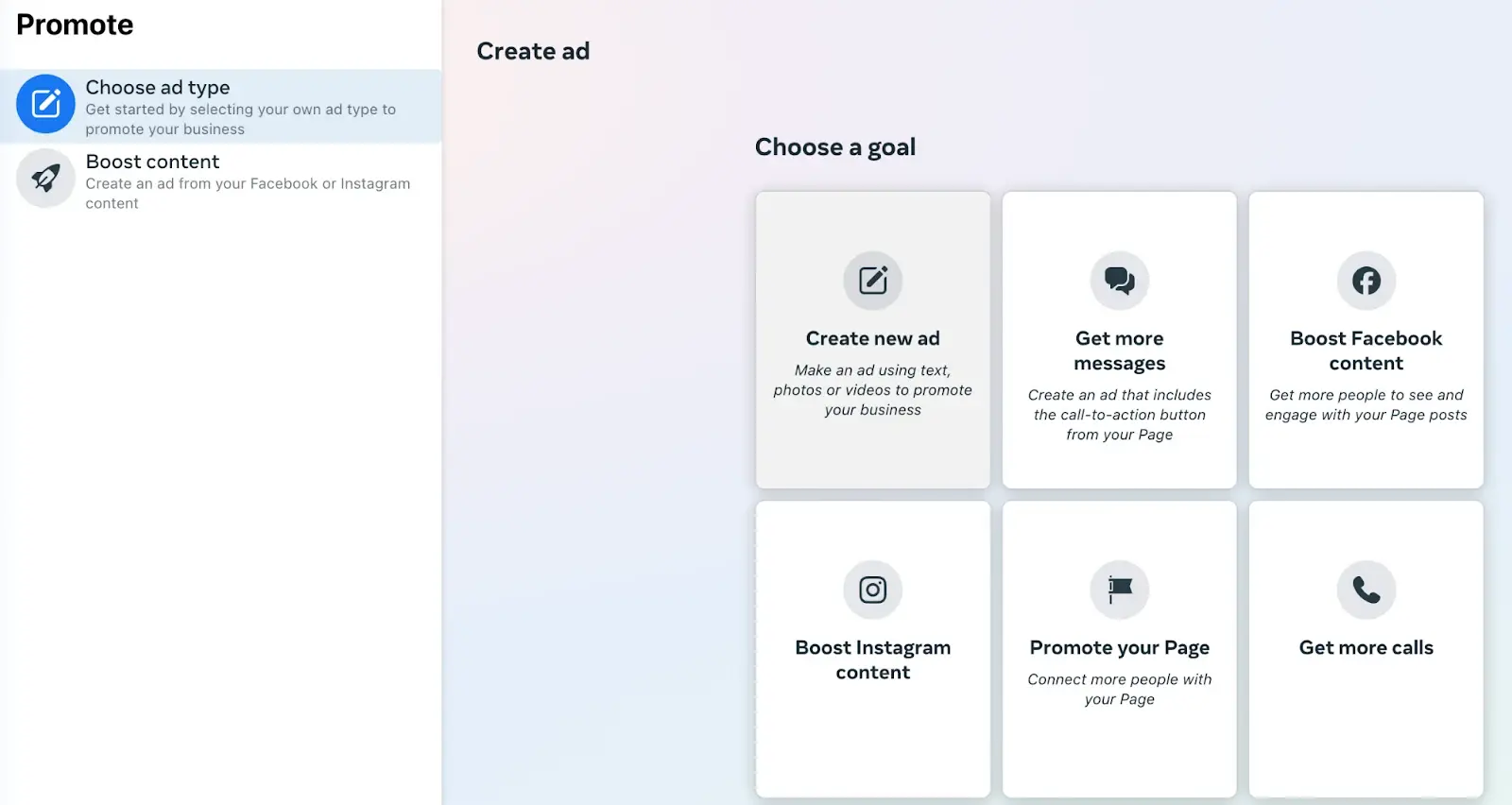Choose the 'Promote your Page' heading
Screen dimensions: 1512x805
(x=1119, y=647)
